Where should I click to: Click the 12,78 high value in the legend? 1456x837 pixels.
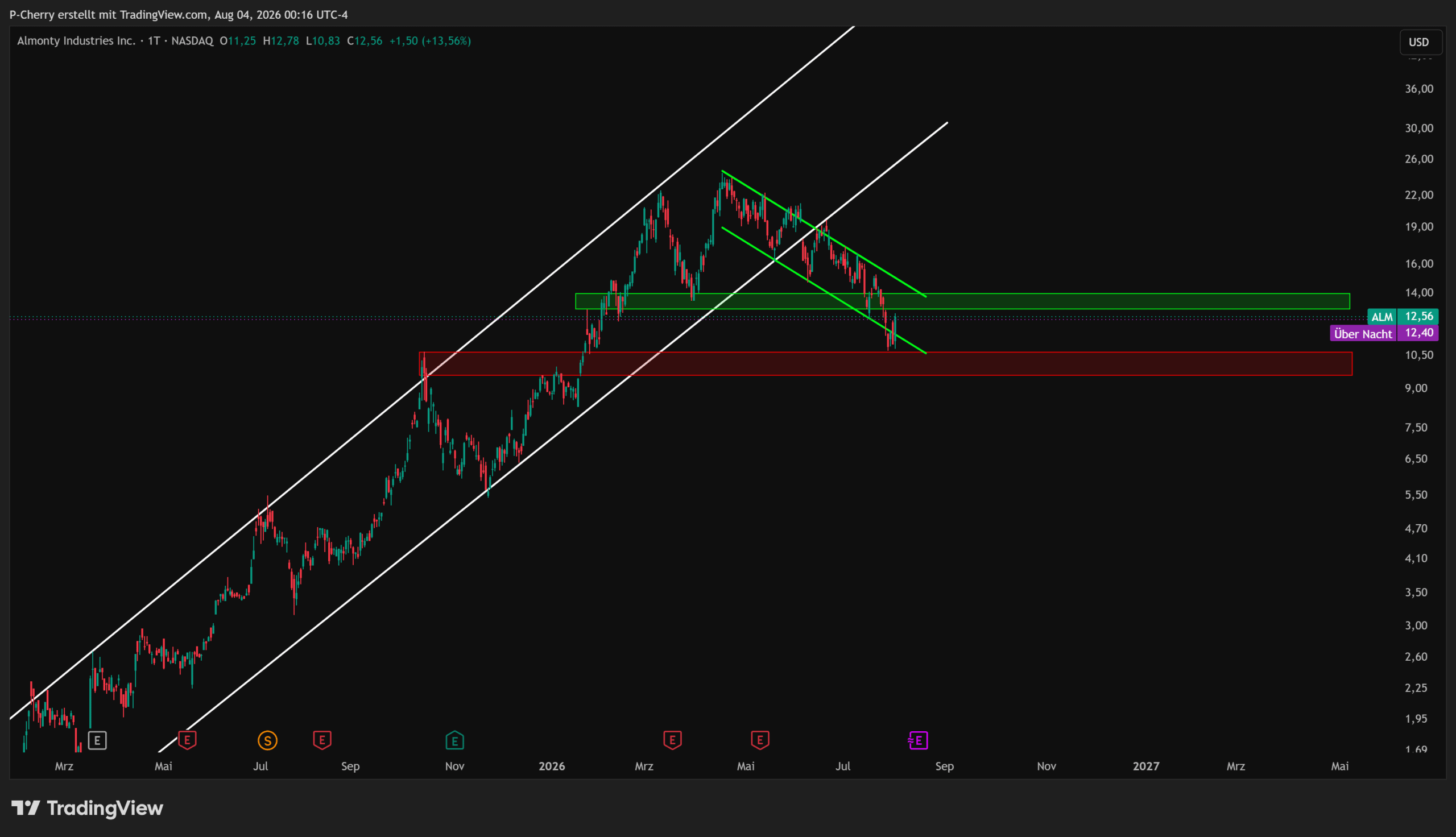tap(284, 41)
